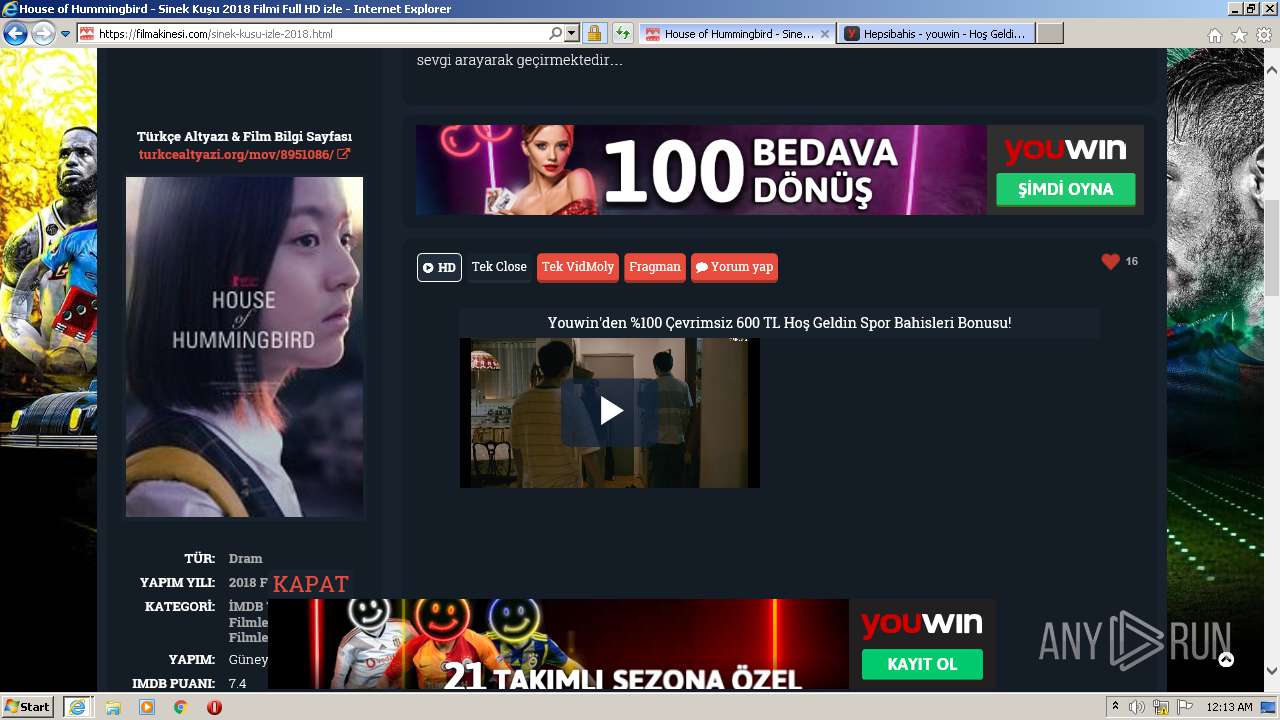
Task: Select the Tek Close source
Action: point(499,267)
